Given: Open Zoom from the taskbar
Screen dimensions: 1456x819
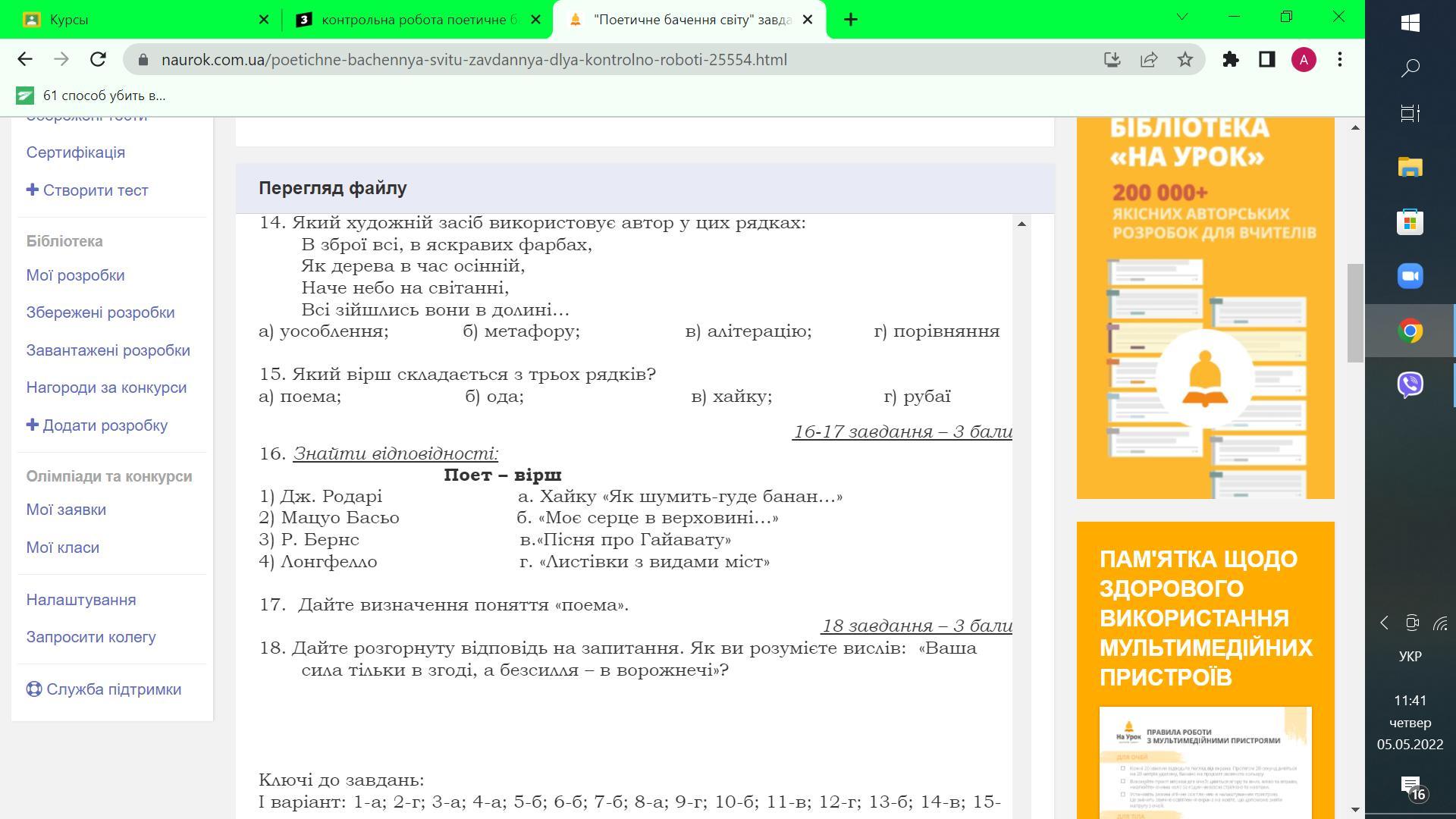Looking at the screenshot, I should (1410, 276).
